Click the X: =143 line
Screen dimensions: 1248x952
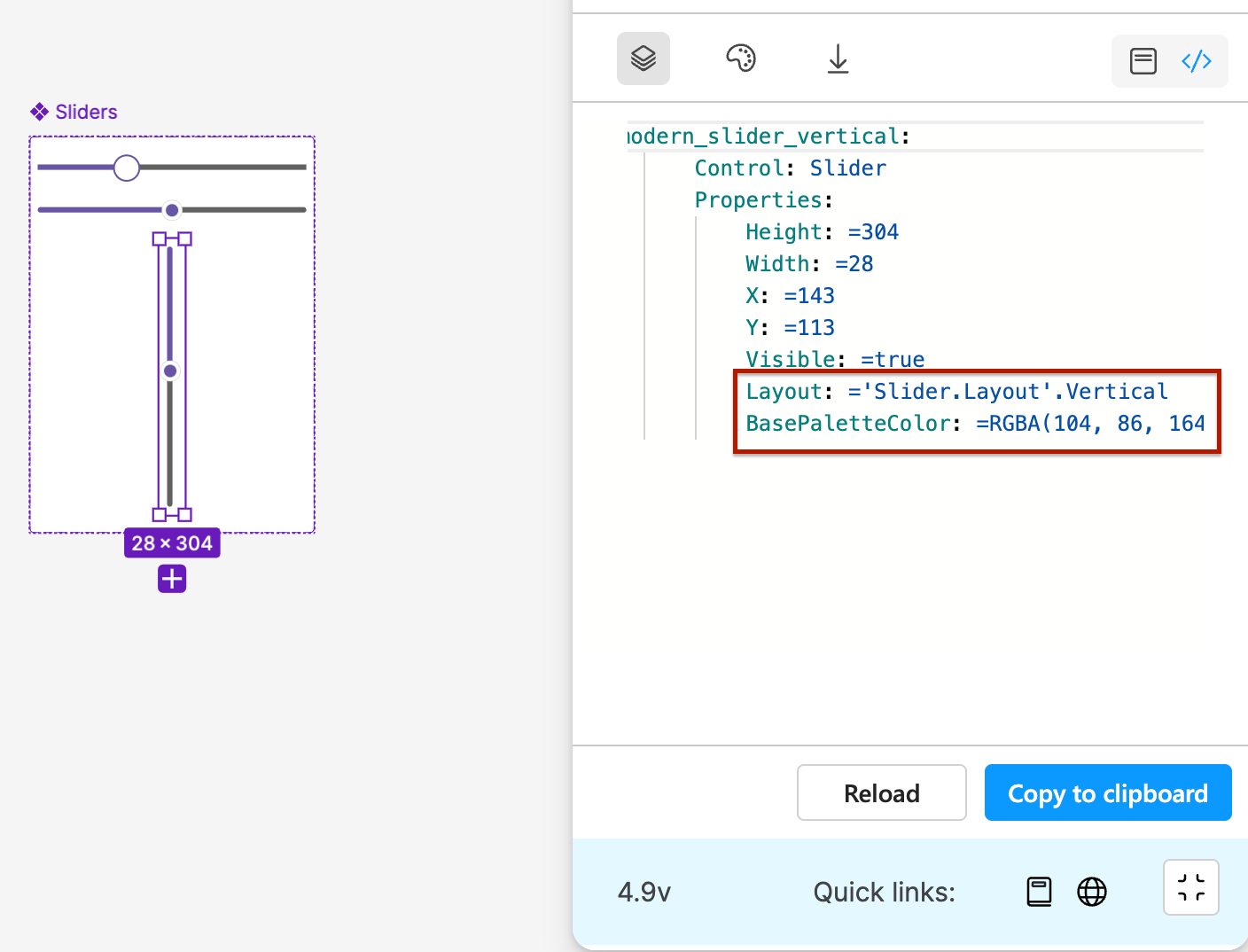[x=790, y=296]
